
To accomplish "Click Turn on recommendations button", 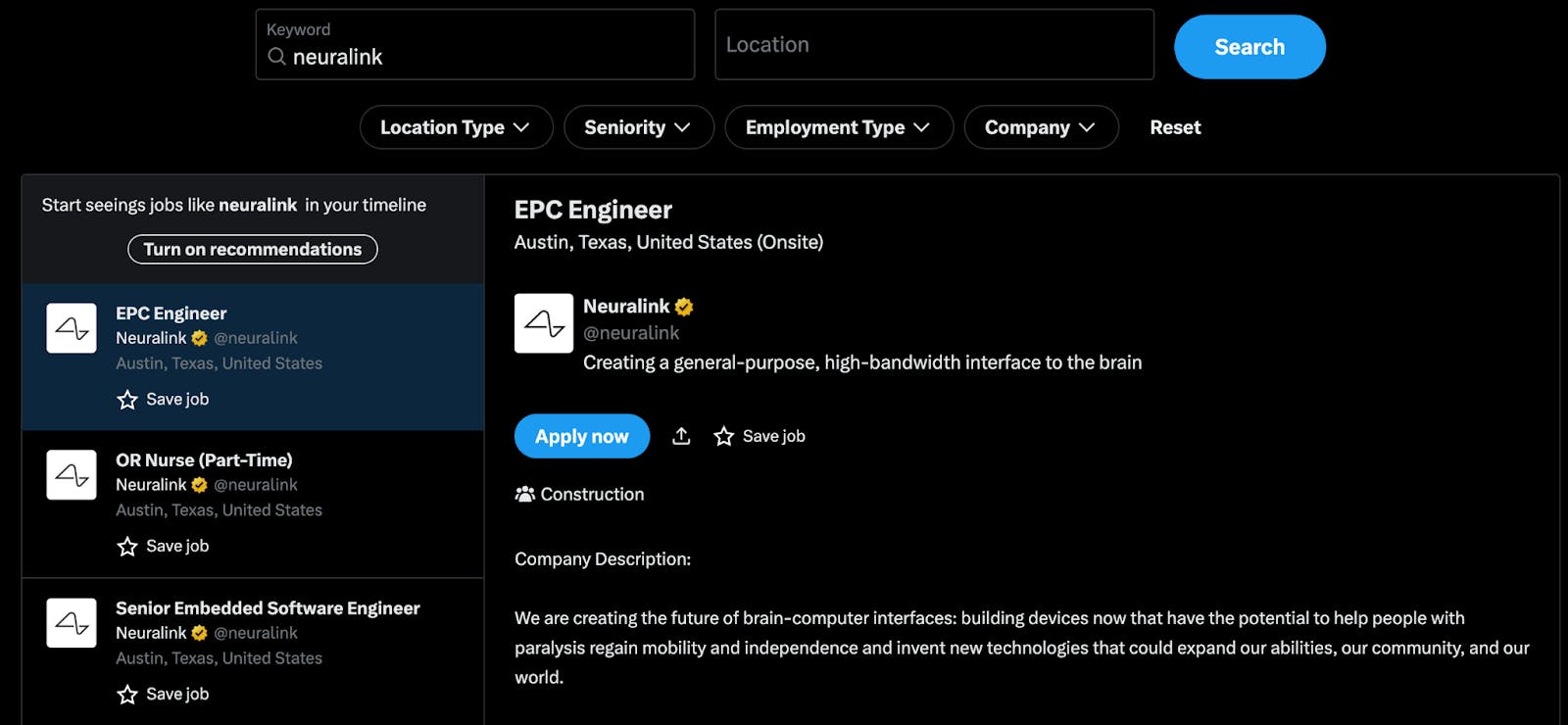I will pyautogui.click(x=253, y=249).
